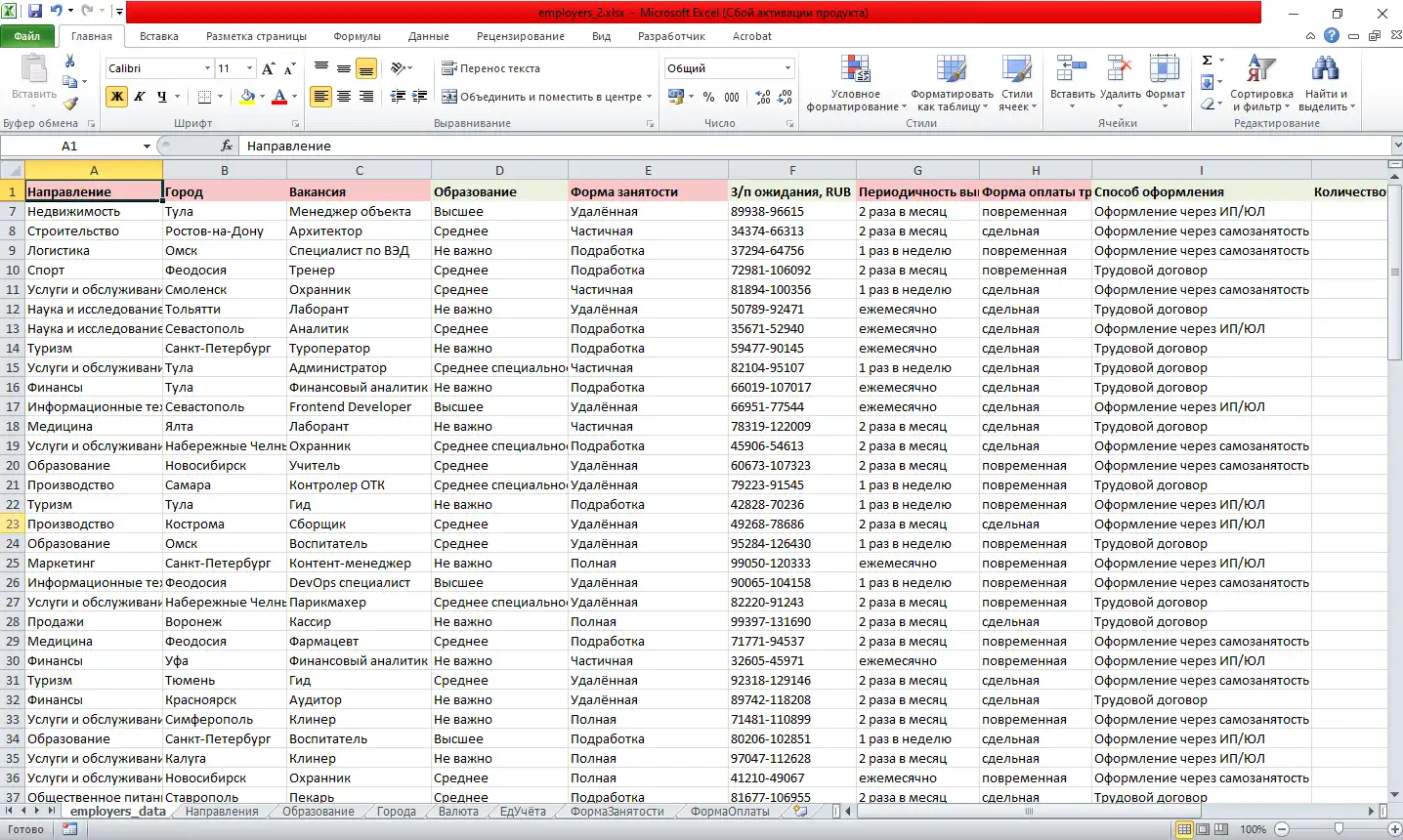Click Sort and Filter (Сортировка и фильтр)
This screenshot has width=1403, height=840.
pyautogui.click(x=1260, y=84)
